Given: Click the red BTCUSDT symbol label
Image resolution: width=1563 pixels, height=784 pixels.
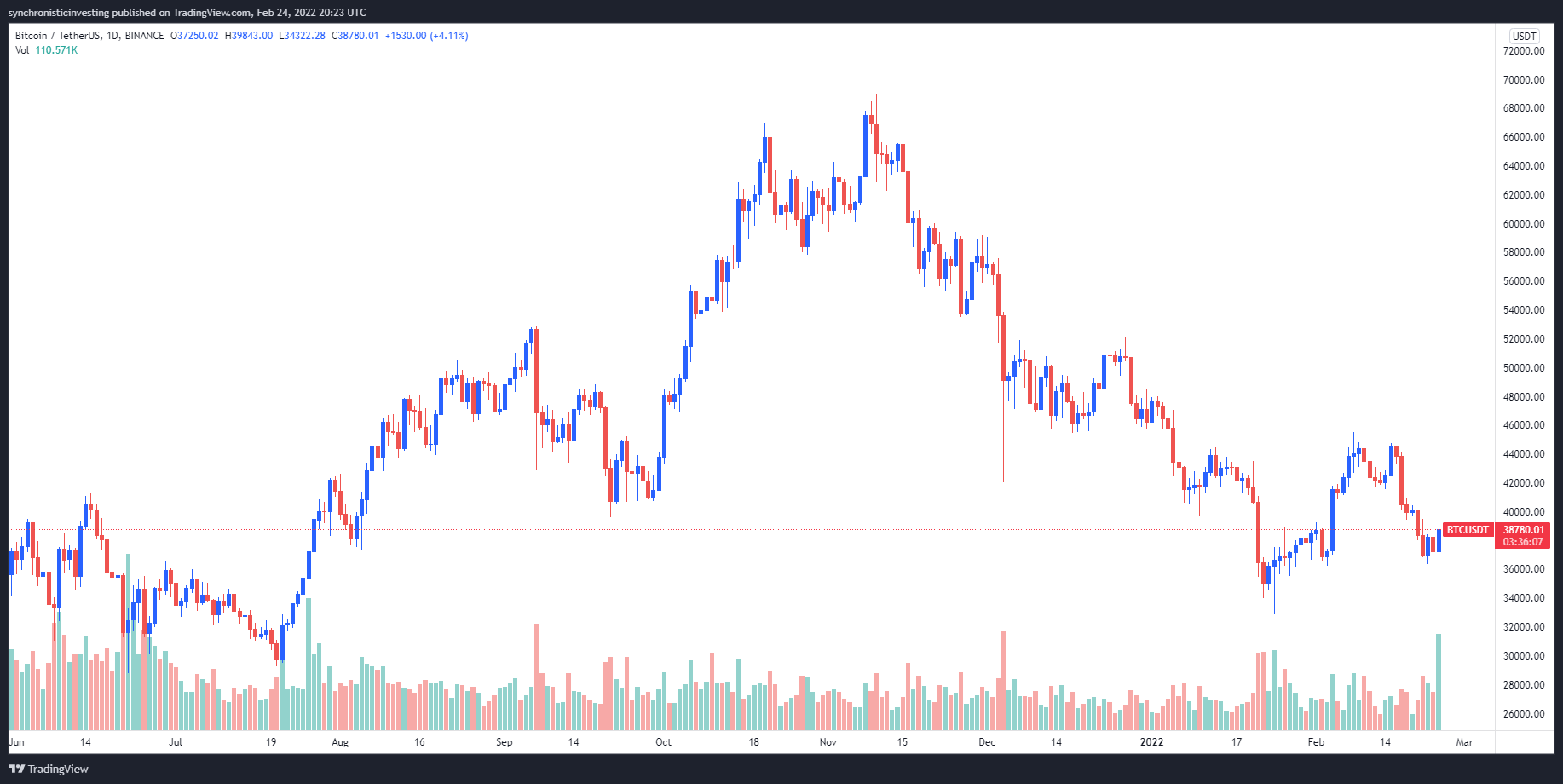Looking at the screenshot, I should click(x=1467, y=530).
